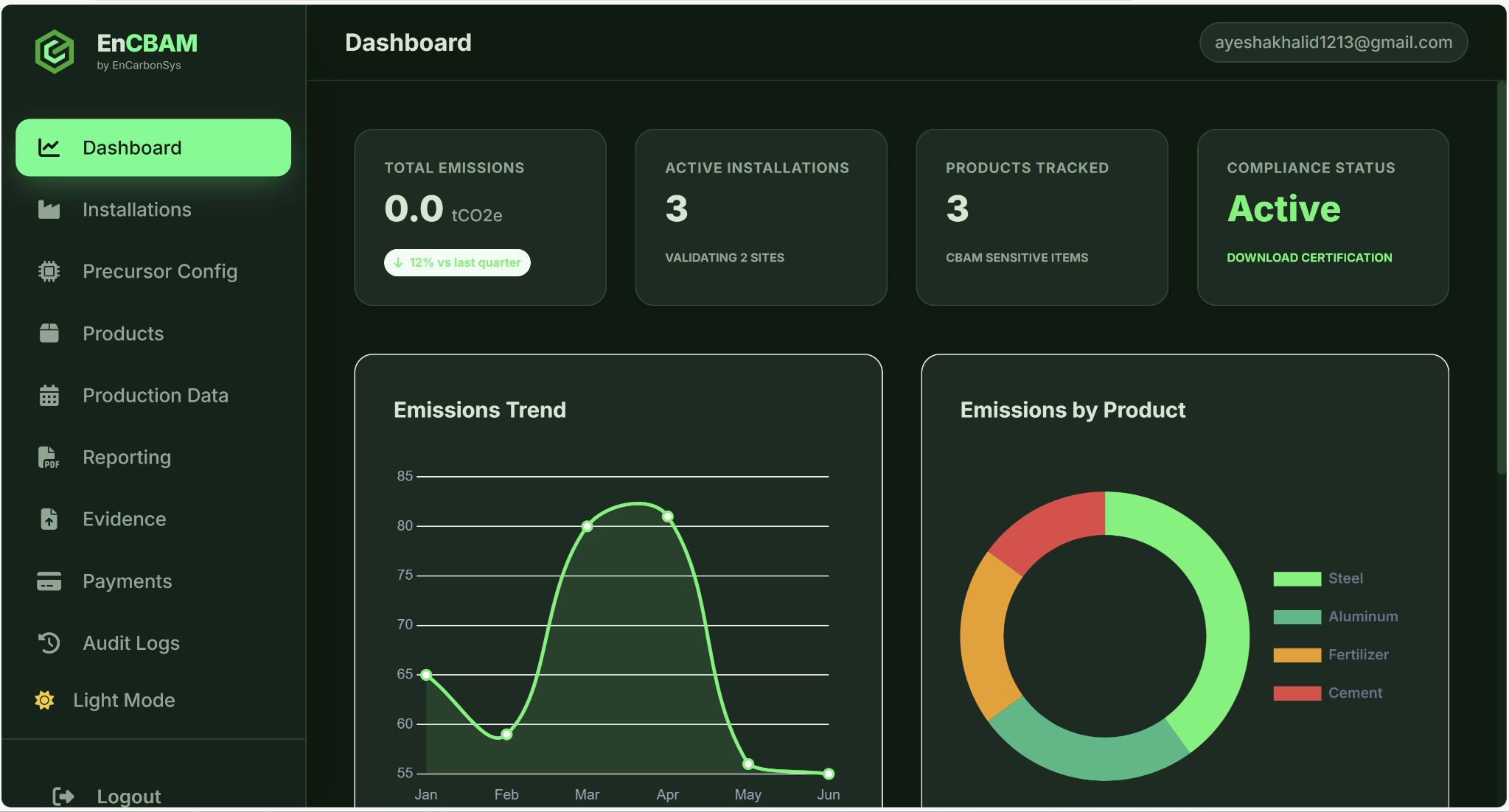Select the Payments card icon
This screenshot has width=1509, height=812.
49,581
